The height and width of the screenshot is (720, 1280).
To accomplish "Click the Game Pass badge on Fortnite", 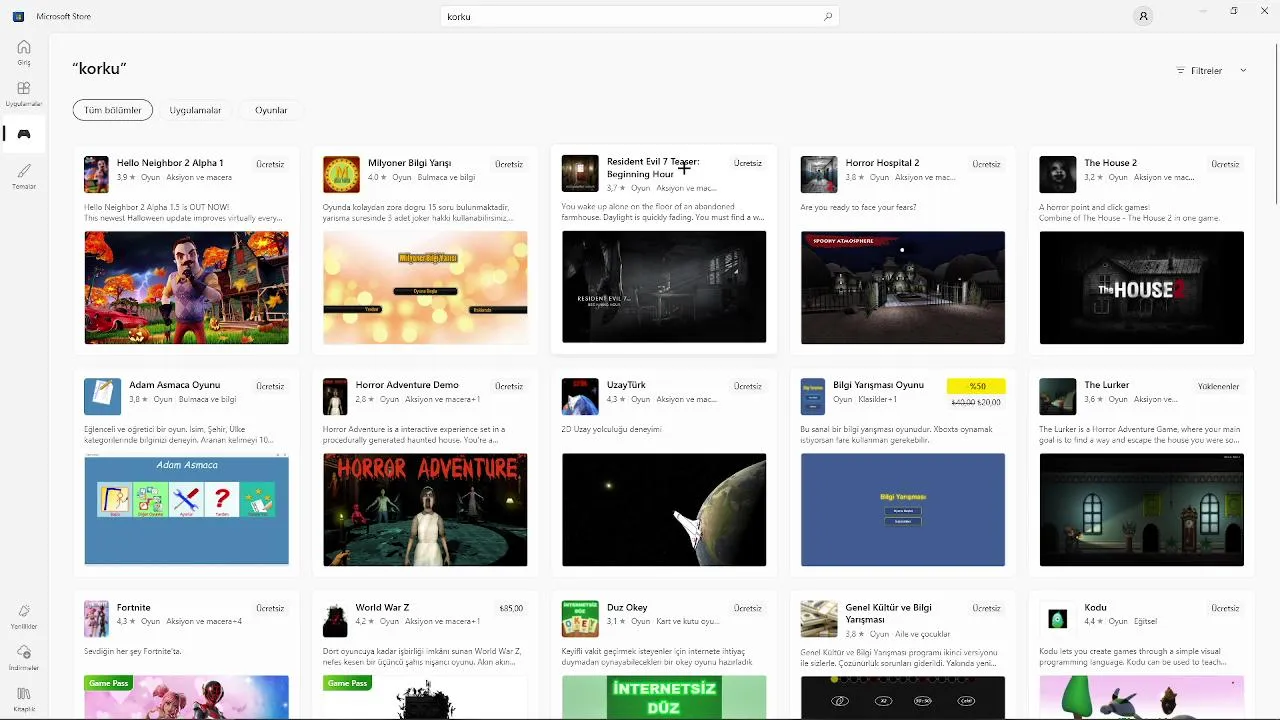I will point(106,683).
